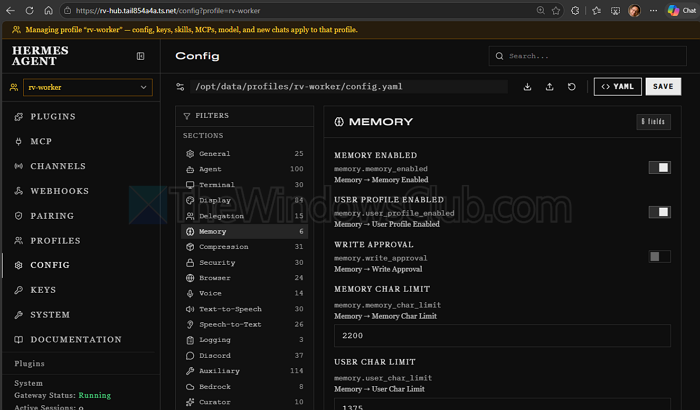
Task: Select the Memory section
Action: [245, 231]
